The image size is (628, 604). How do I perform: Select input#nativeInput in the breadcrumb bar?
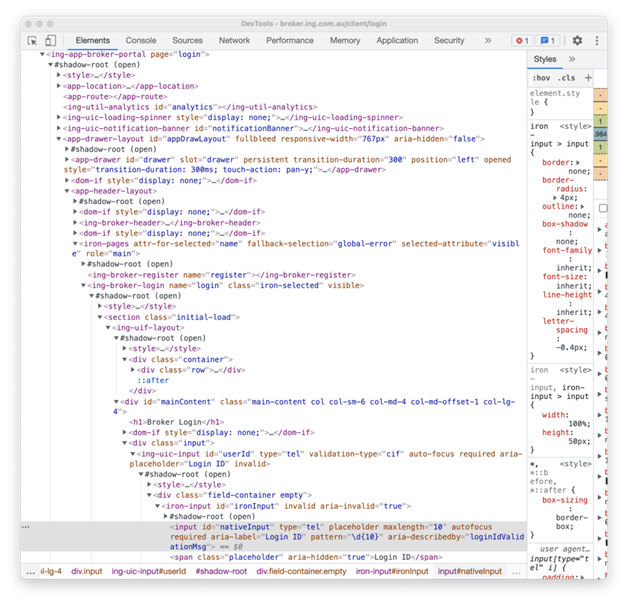[469, 571]
